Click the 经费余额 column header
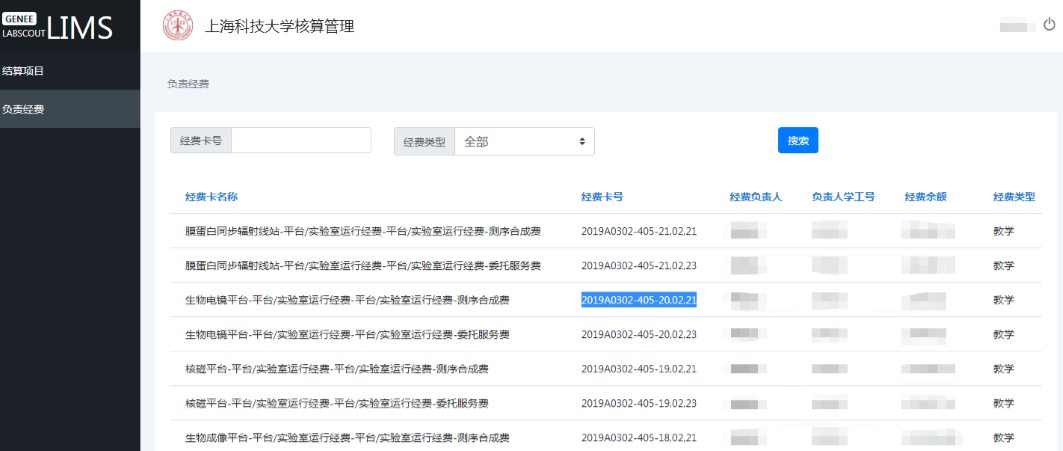 (x=925, y=197)
